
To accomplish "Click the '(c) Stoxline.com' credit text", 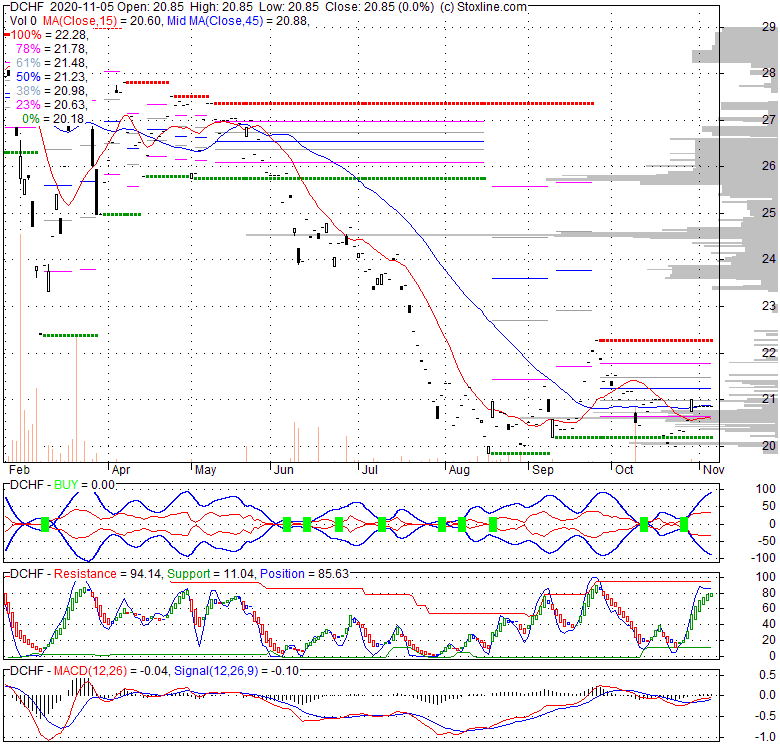I will coord(484,7).
